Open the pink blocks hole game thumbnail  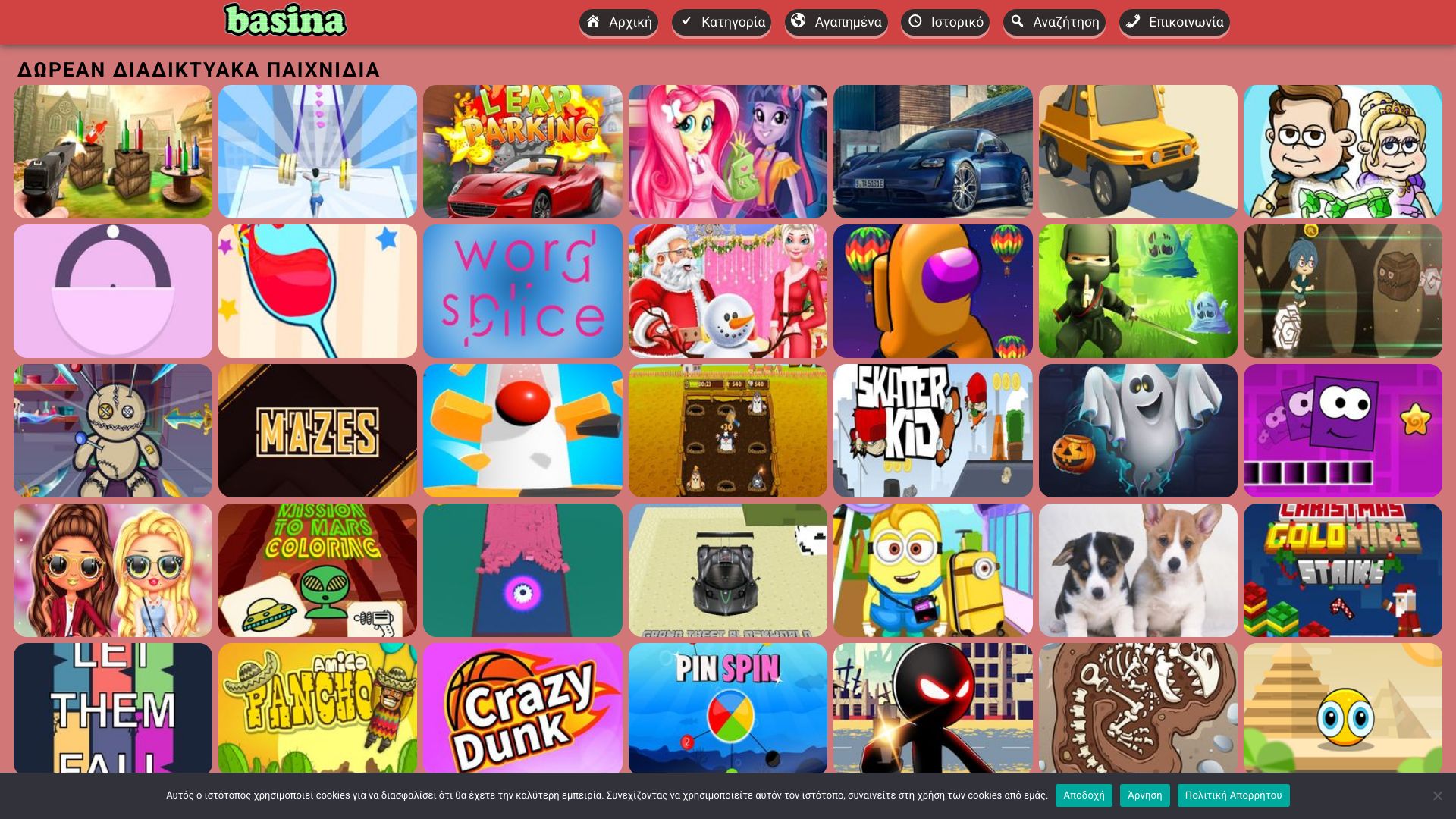coord(522,570)
